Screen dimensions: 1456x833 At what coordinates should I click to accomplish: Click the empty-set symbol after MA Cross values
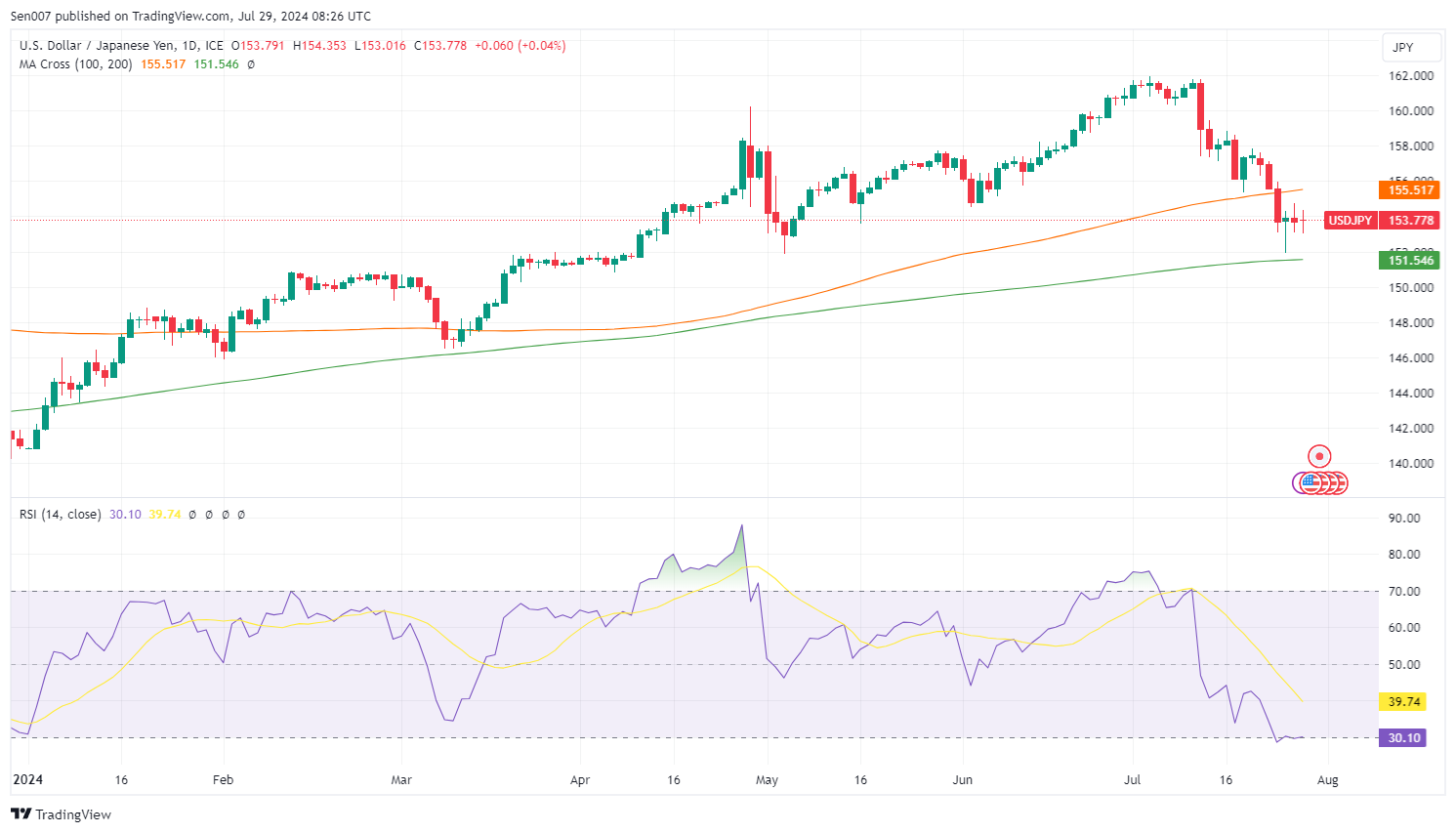click(251, 64)
